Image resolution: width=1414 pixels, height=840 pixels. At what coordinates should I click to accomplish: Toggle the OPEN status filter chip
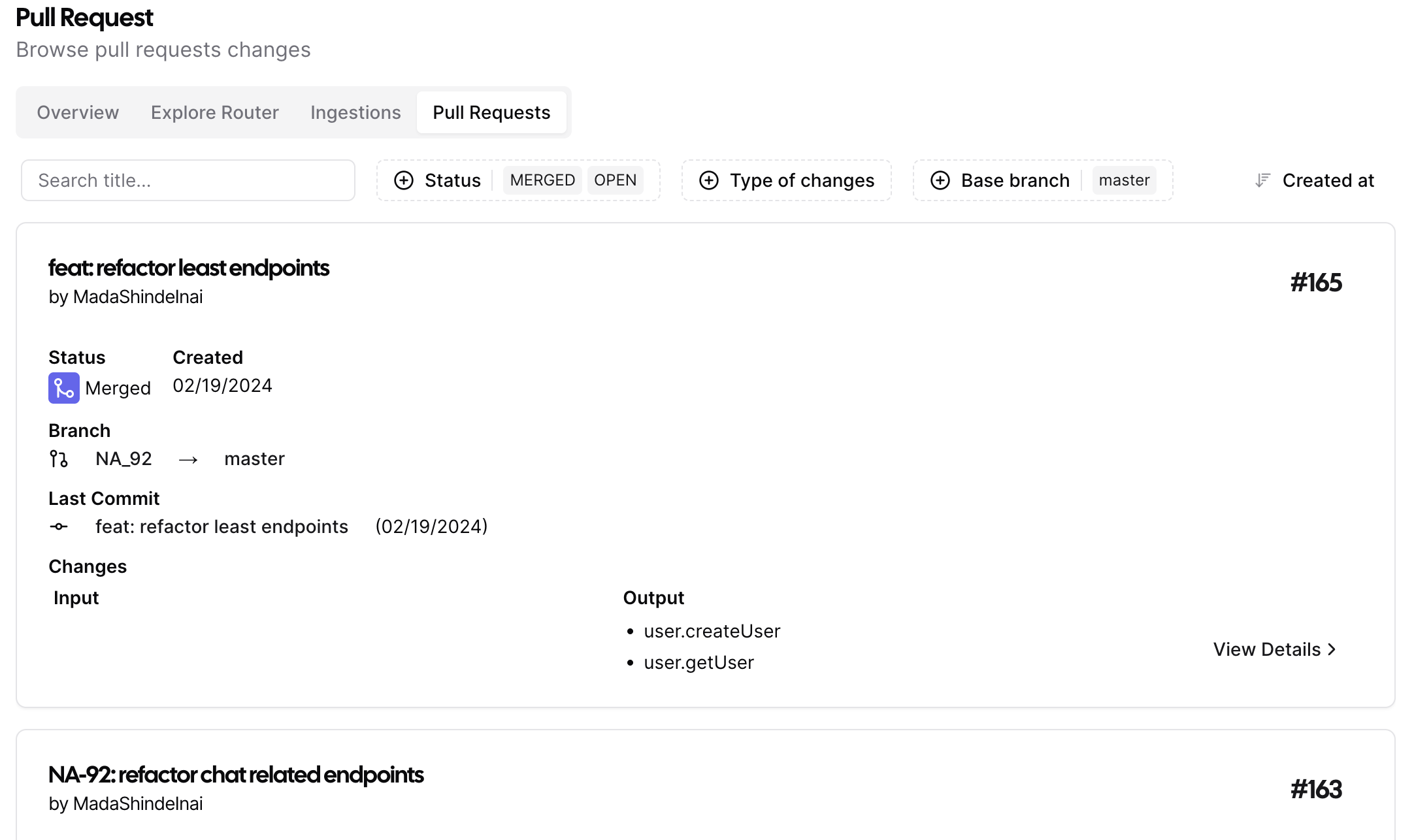615,180
